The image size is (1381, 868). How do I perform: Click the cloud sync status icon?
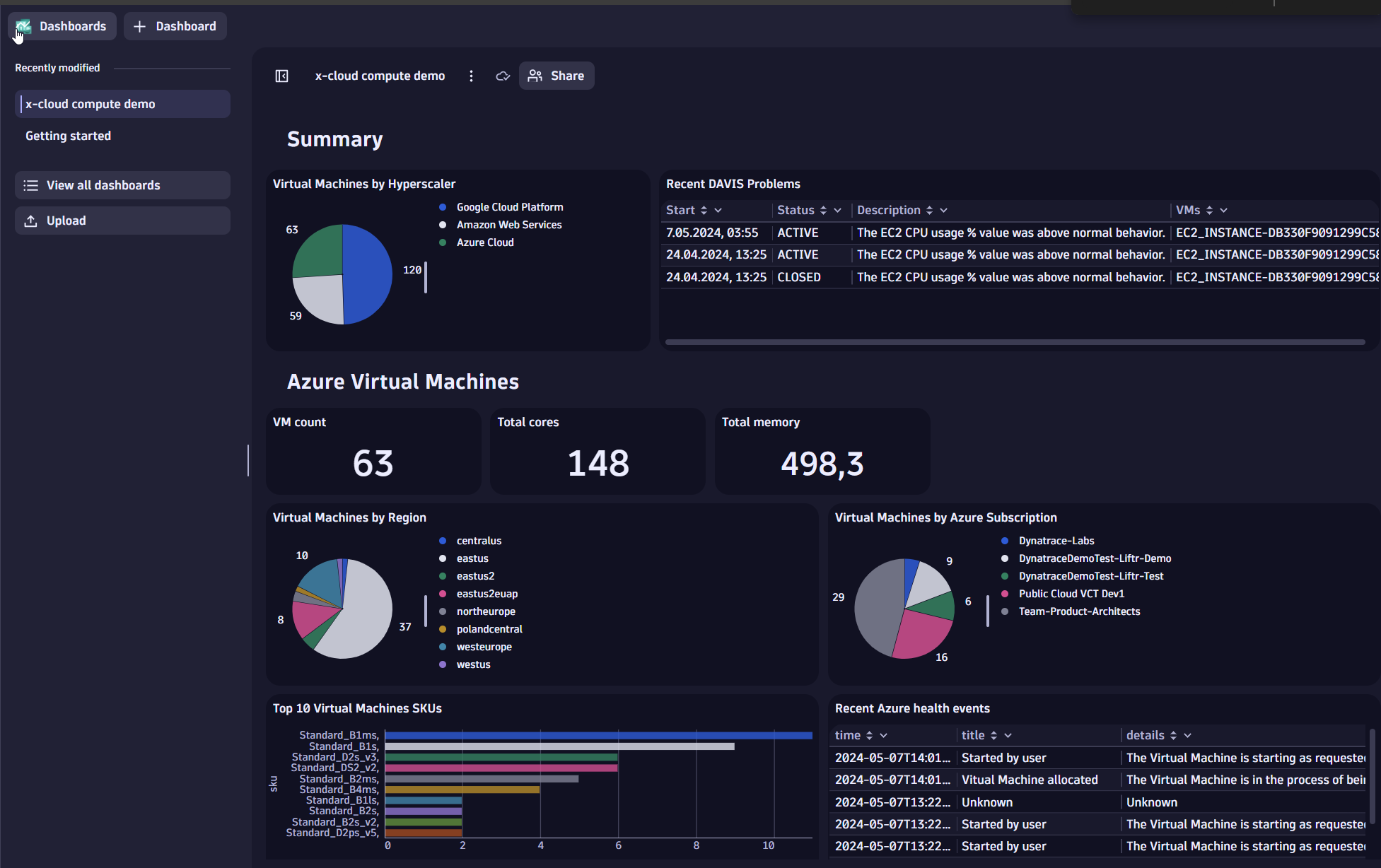[x=503, y=76]
